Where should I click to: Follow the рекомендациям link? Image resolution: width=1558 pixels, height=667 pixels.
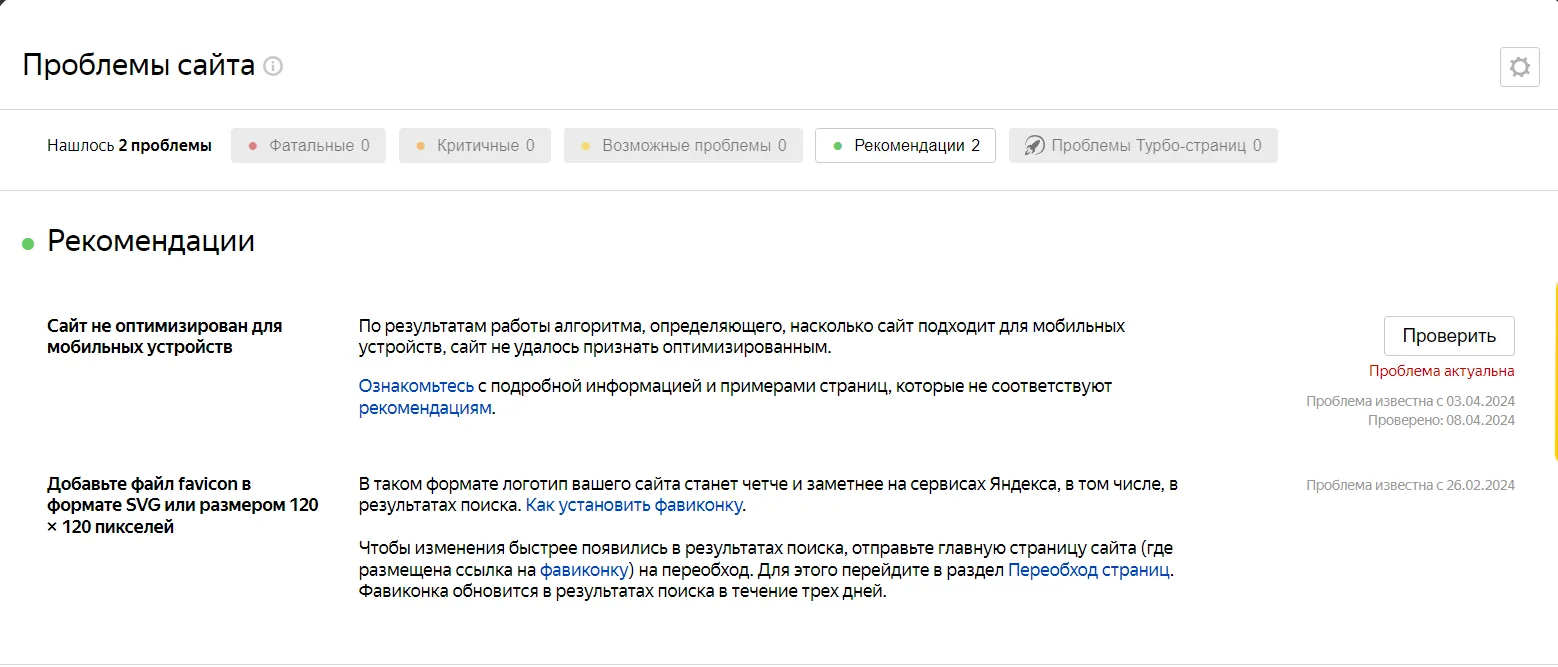425,408
